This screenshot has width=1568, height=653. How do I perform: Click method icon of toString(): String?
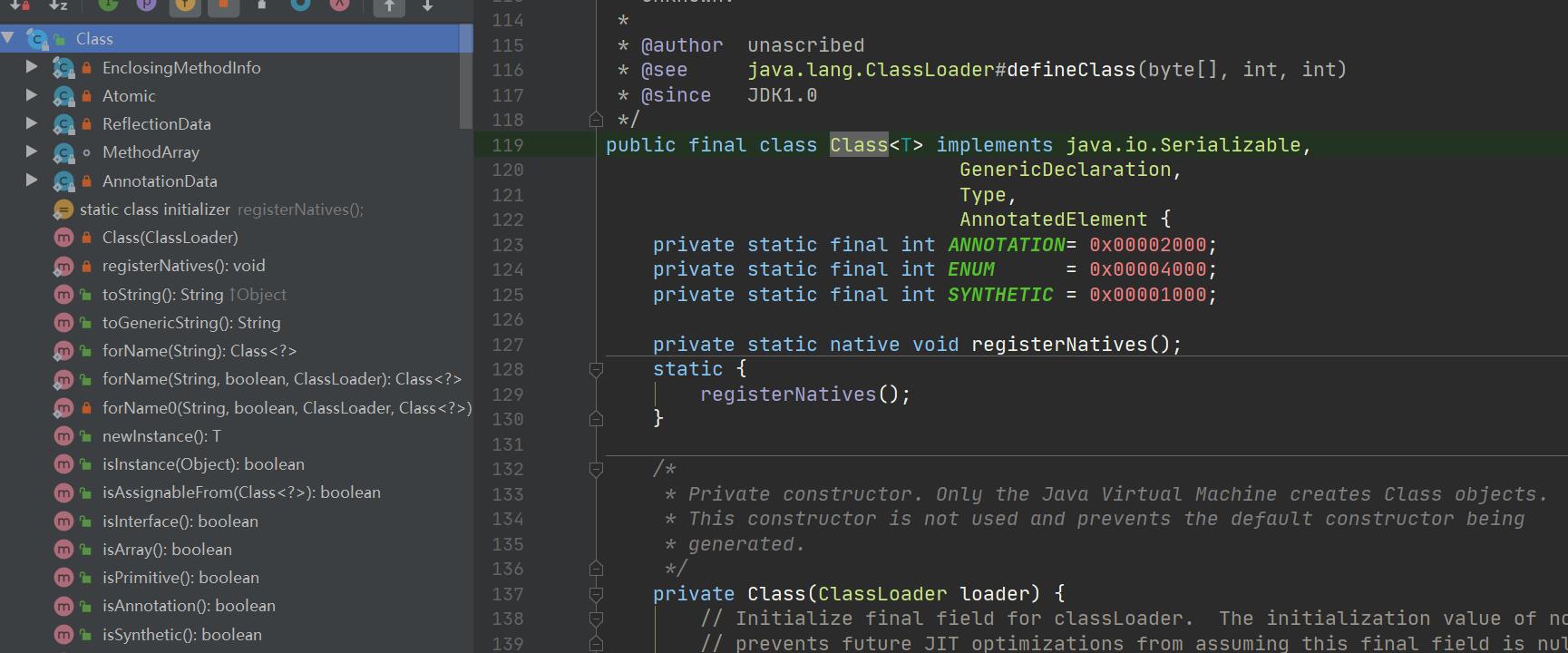63,295
